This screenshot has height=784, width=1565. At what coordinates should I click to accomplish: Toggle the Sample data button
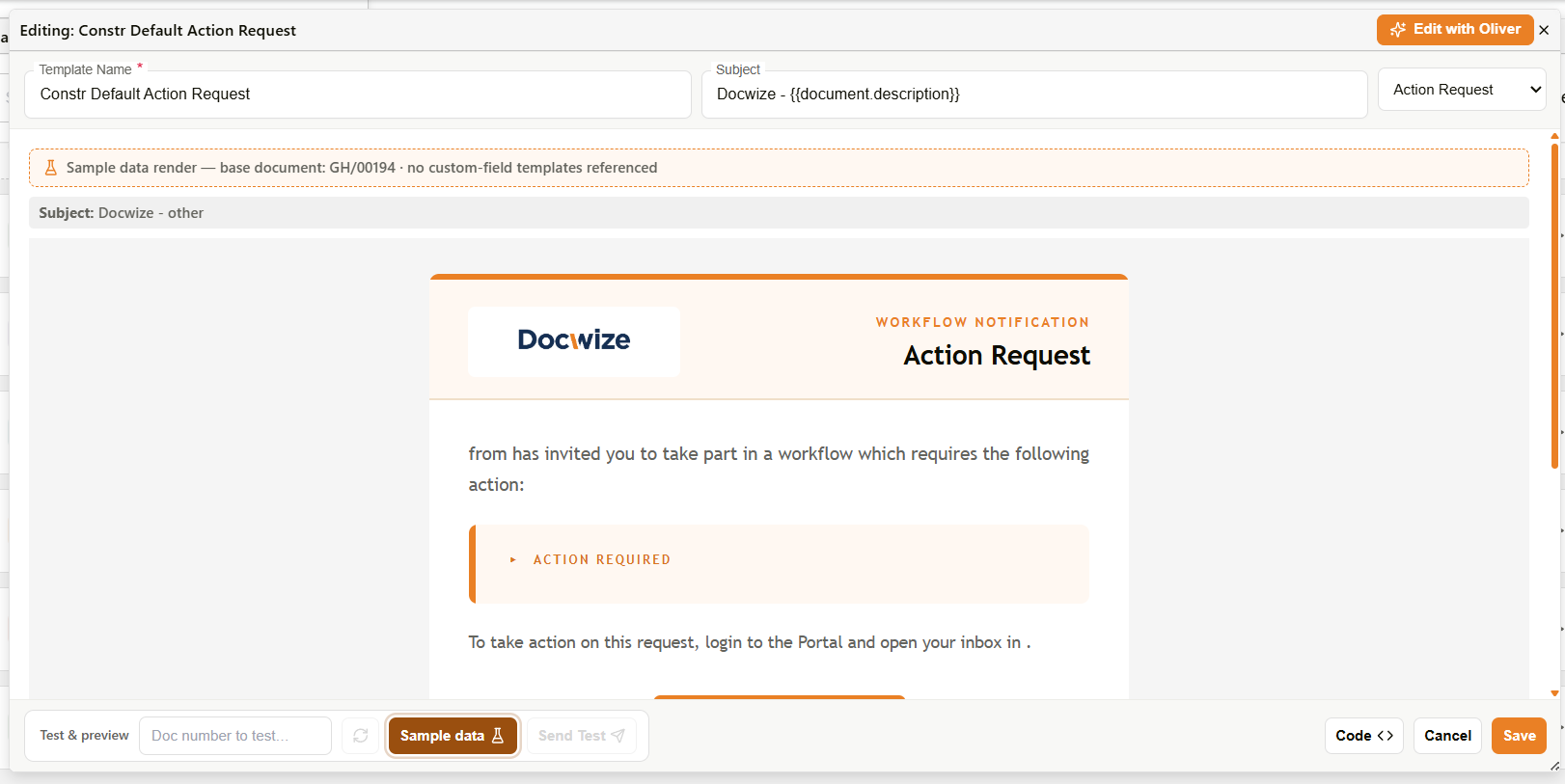pyautogui.click(x=453, y=736)
